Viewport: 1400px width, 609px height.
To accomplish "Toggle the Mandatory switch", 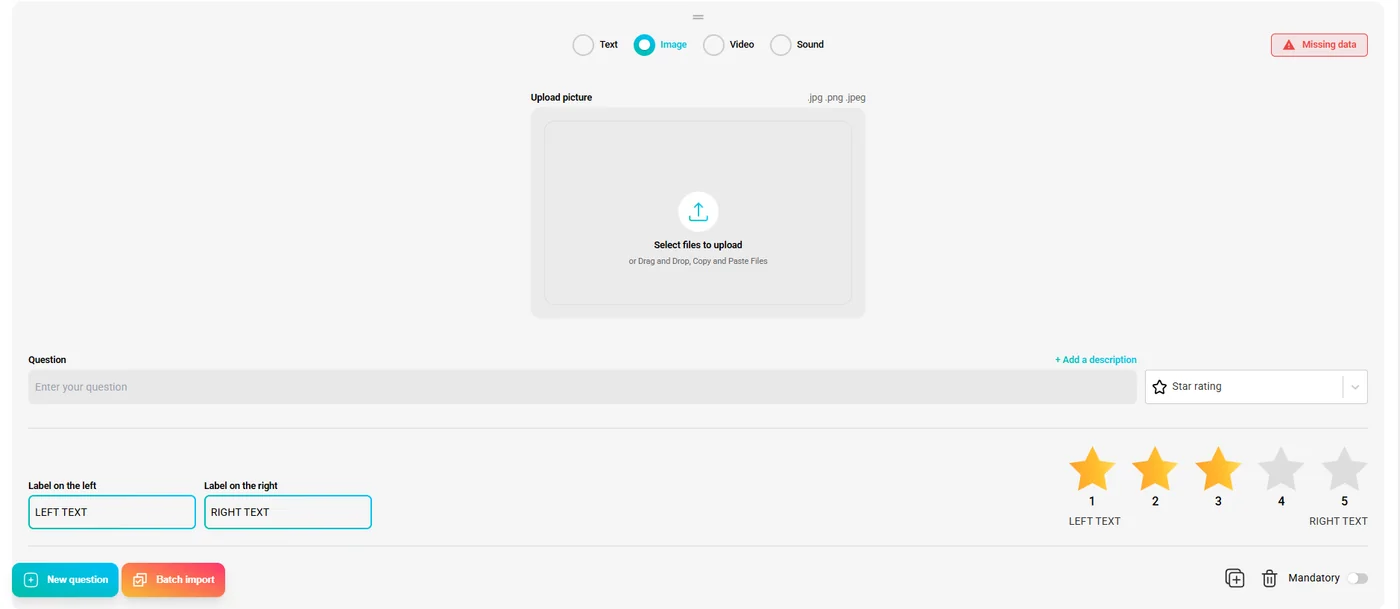I will pos(1357,578).
